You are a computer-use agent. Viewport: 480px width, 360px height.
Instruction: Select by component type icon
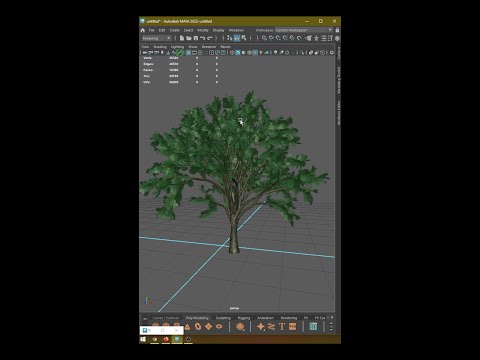pos(244,38)
